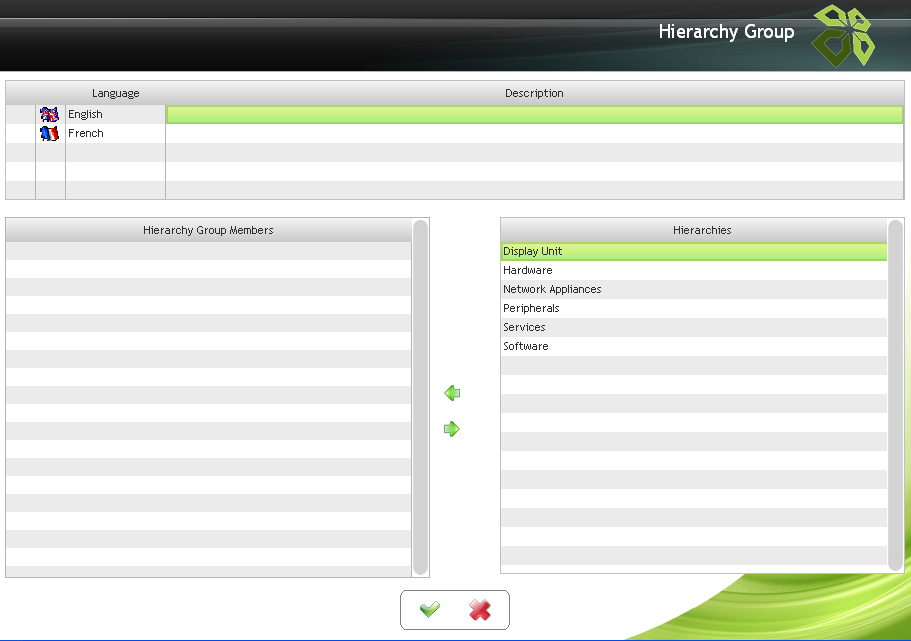Confirm with the green checkmark icon
This screenshot has height=641, width=911.
coord(430,610)
